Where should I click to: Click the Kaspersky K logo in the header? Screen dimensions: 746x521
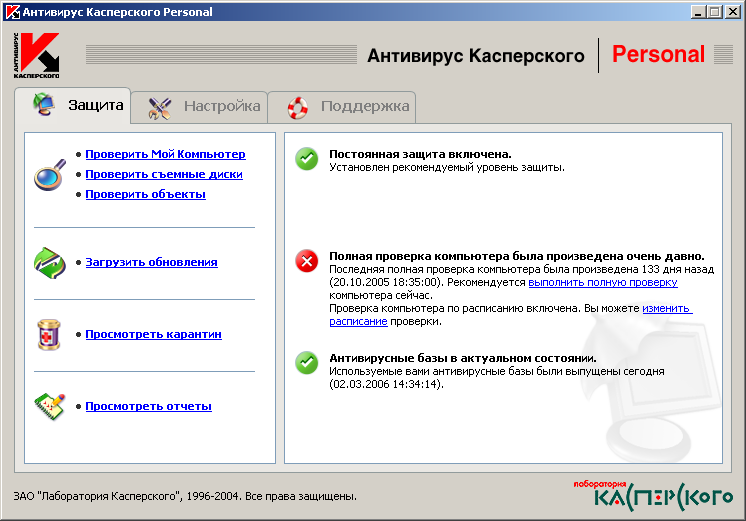37,55
